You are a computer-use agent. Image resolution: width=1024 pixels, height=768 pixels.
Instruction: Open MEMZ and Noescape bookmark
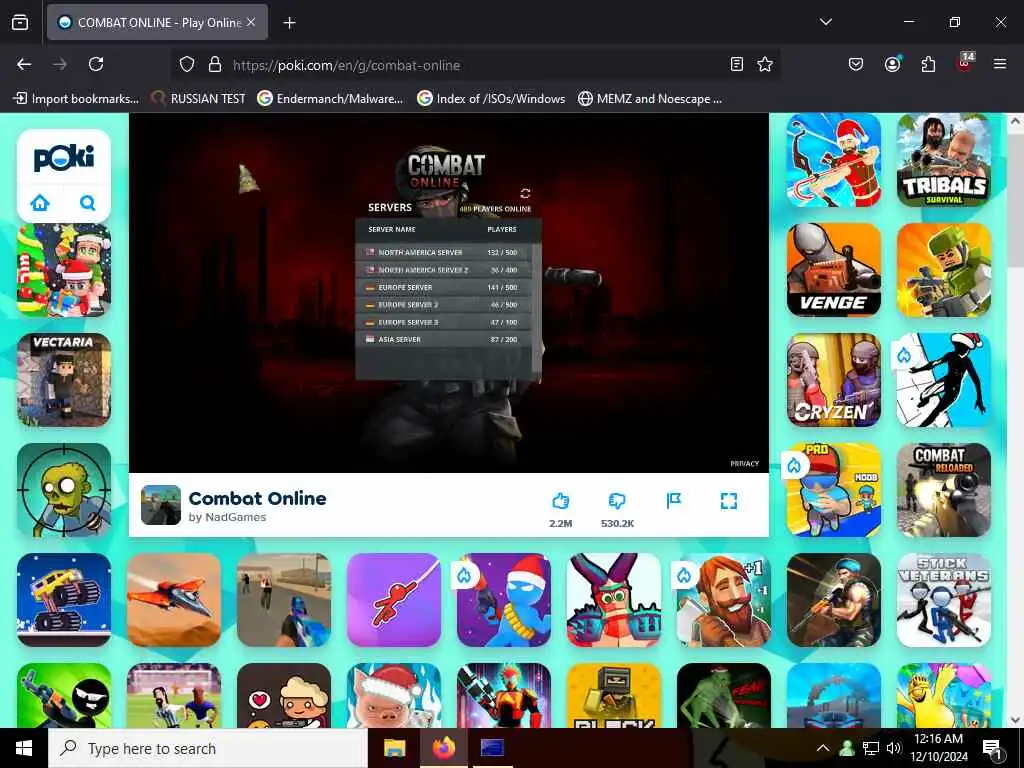pyautogui.click(x=650, y=99)
